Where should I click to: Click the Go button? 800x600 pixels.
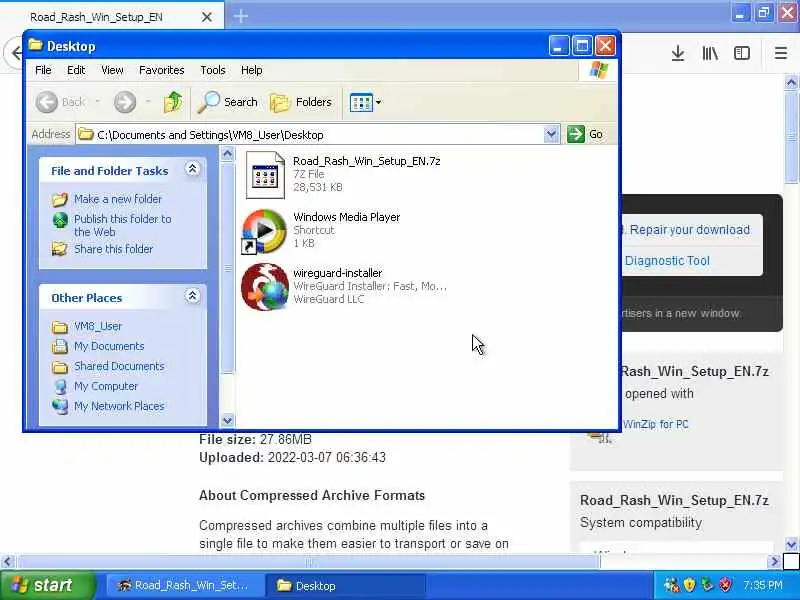pyautogui.click(x=585, y=134)
